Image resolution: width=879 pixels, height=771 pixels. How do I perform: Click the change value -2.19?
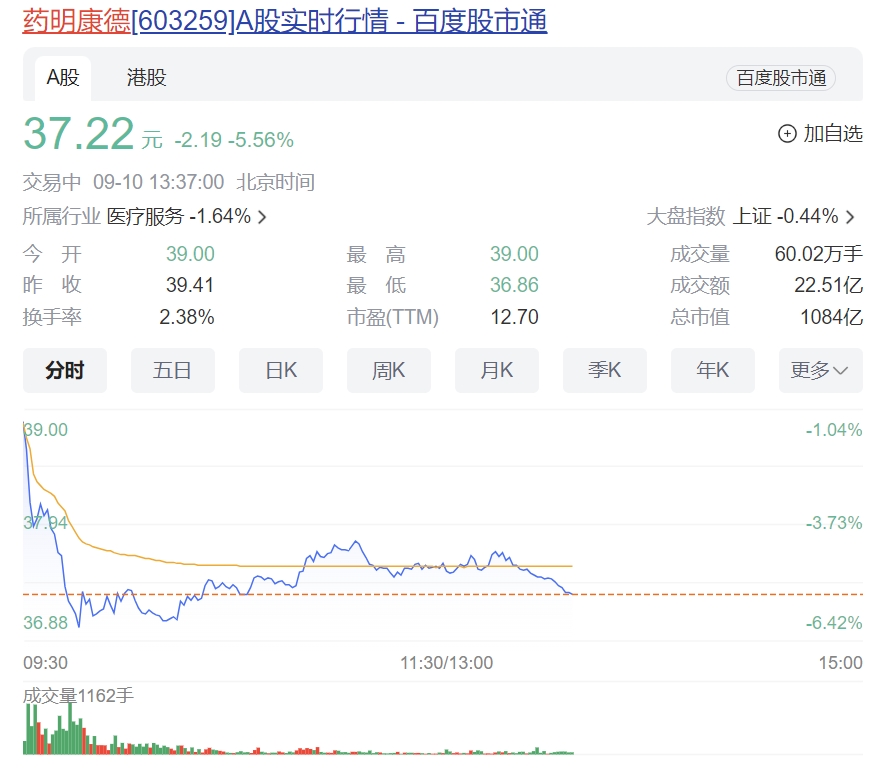(x=198, y=140)
